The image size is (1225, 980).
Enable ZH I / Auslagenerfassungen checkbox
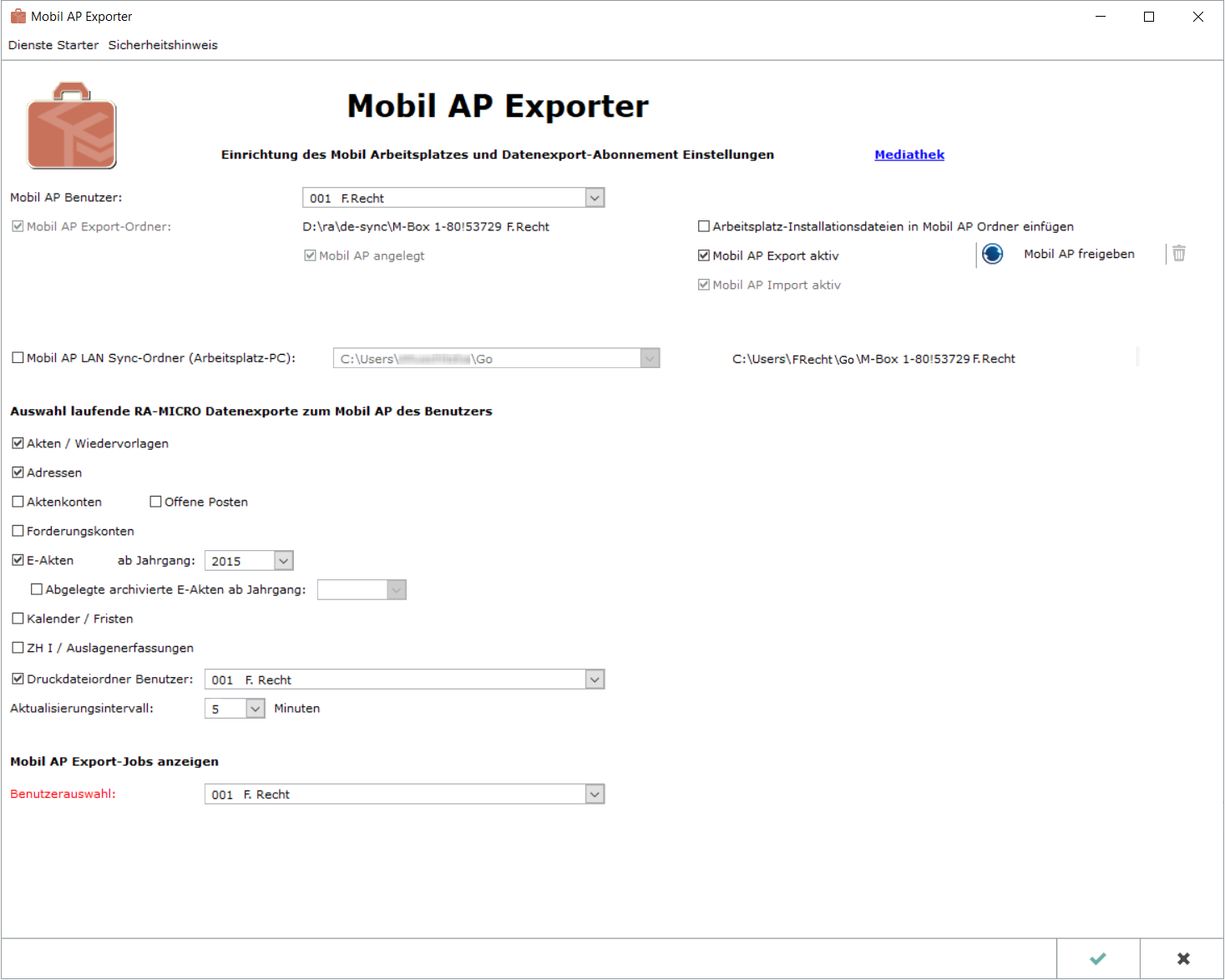coord(18,648)
